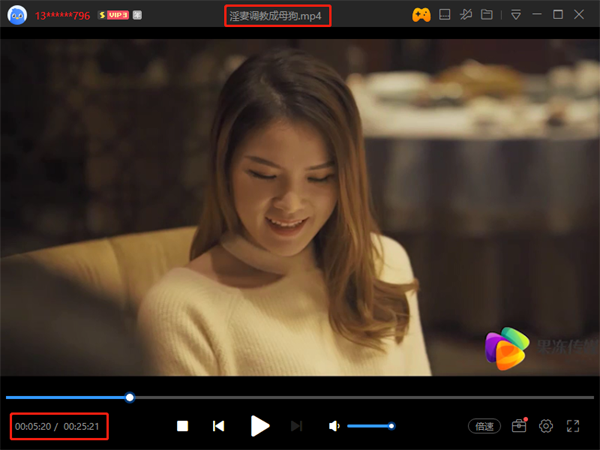The image size is (600, 450).
Task: Click the video progress bar handle
Action: tap(130, 397)
